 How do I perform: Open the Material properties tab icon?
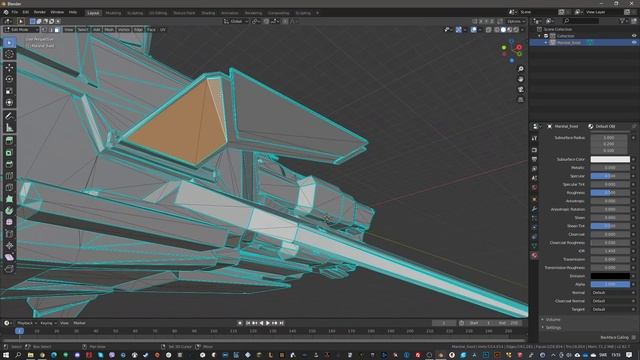[x=534, y=256]
